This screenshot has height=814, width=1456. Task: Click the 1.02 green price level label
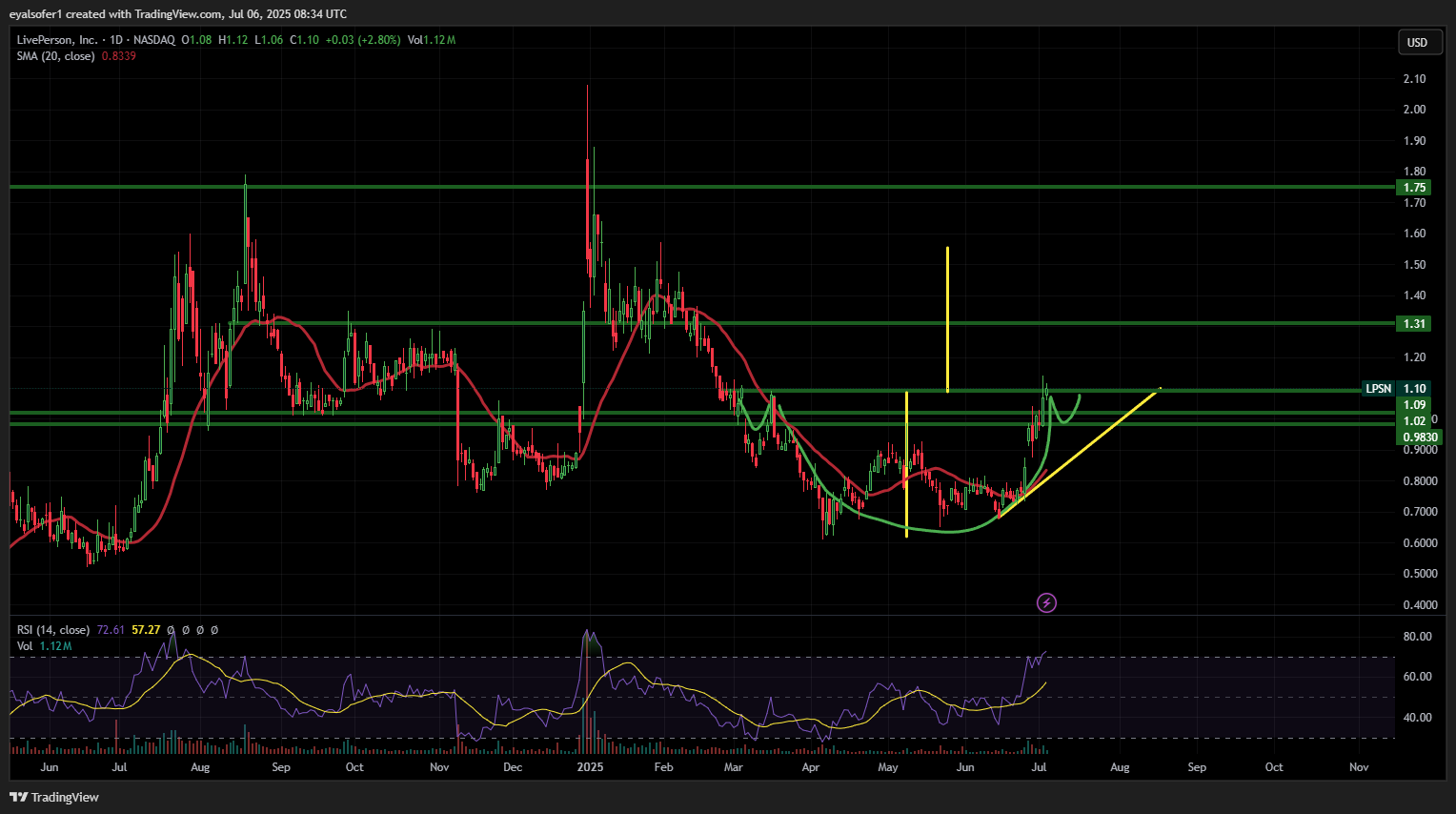[x=1414, y=421]
